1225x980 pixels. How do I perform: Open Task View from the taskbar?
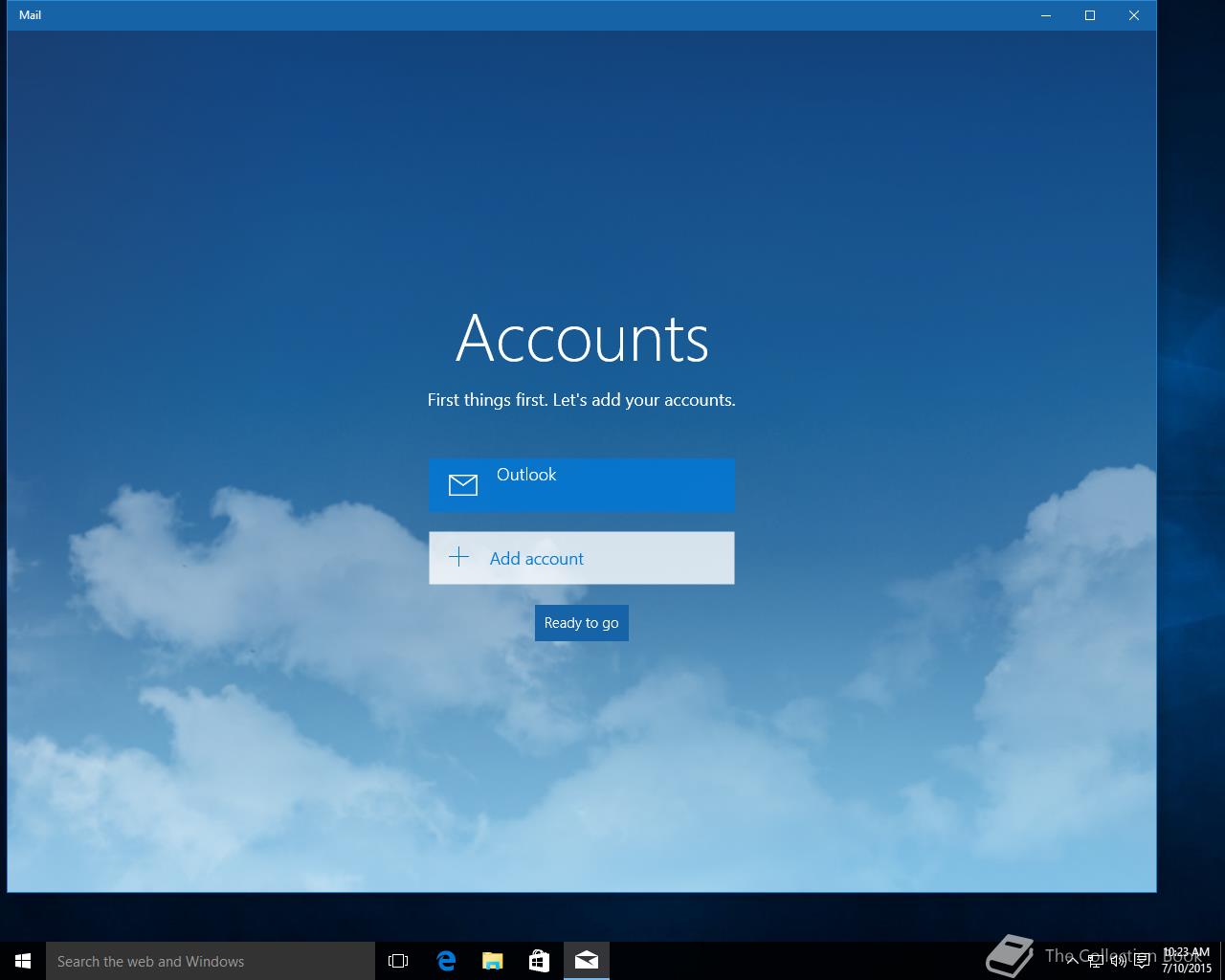click(398, 961)
